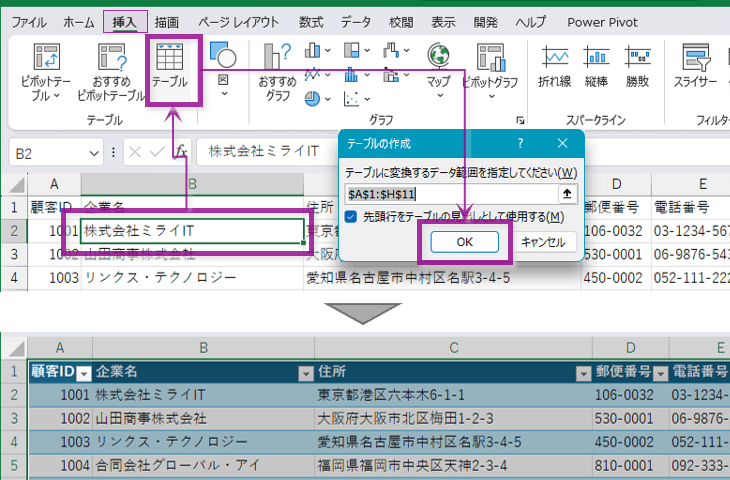The width and height of the screenshot is (730, 480).
Task: Toggle 先頭行をテーブルの見出しとして使用する checkbox
Action: [351, 216]
